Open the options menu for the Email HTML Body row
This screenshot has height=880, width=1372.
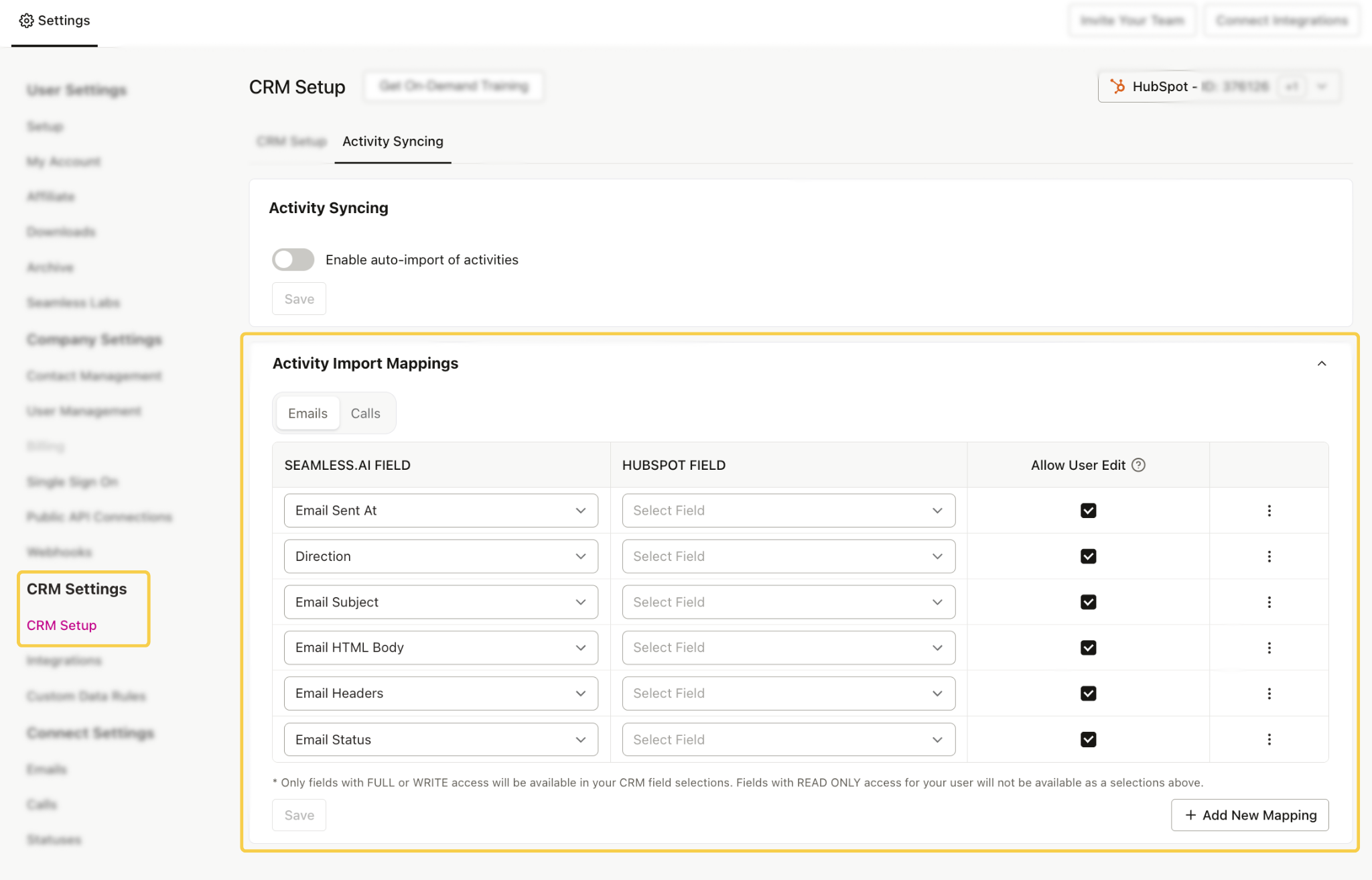[1269, 647]
